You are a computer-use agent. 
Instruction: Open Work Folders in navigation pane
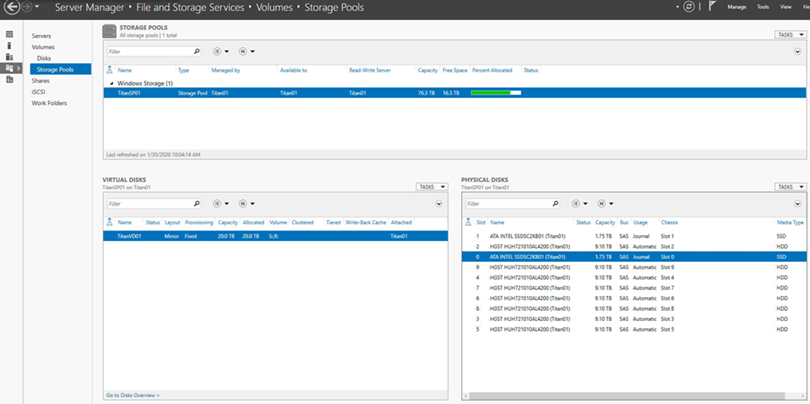click(49, 103)
